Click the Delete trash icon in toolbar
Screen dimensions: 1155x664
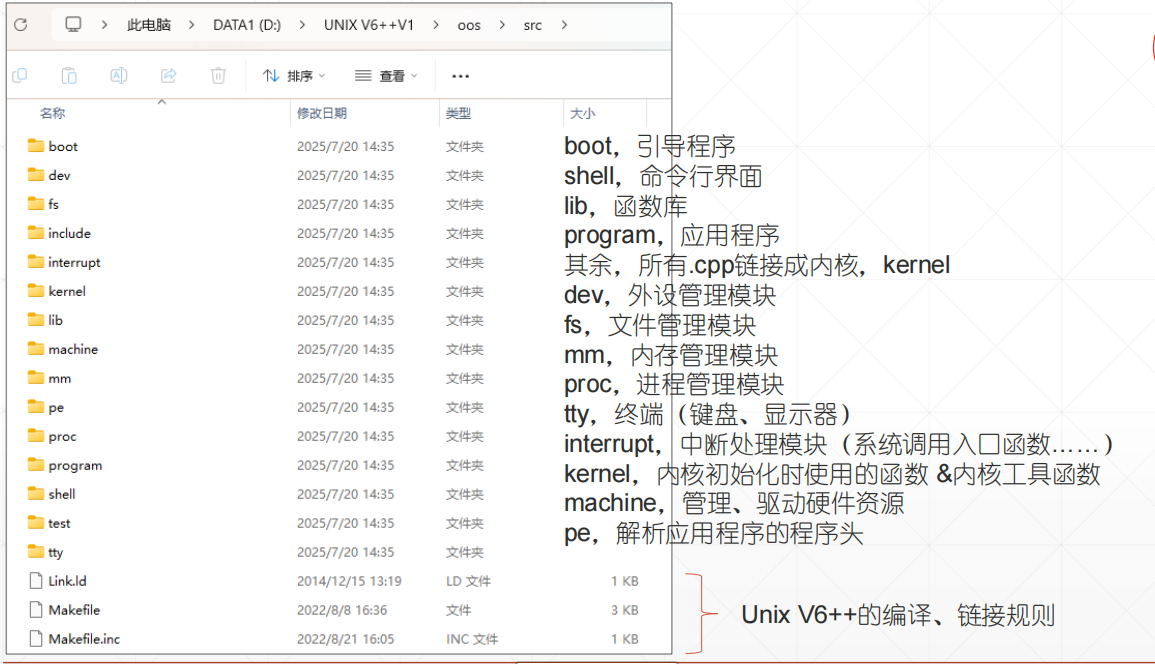click(x=218, y=76)
